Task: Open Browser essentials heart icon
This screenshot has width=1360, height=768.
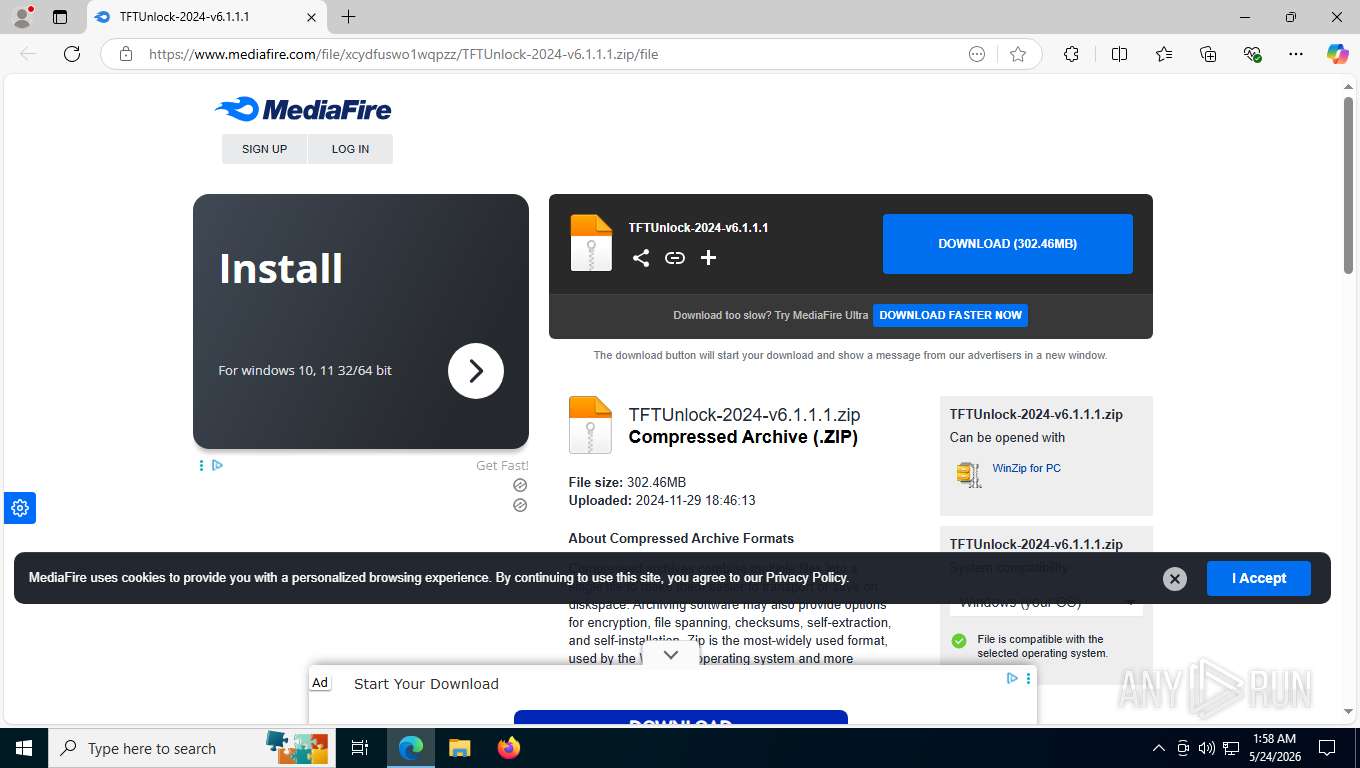Action: (1252, 54)
